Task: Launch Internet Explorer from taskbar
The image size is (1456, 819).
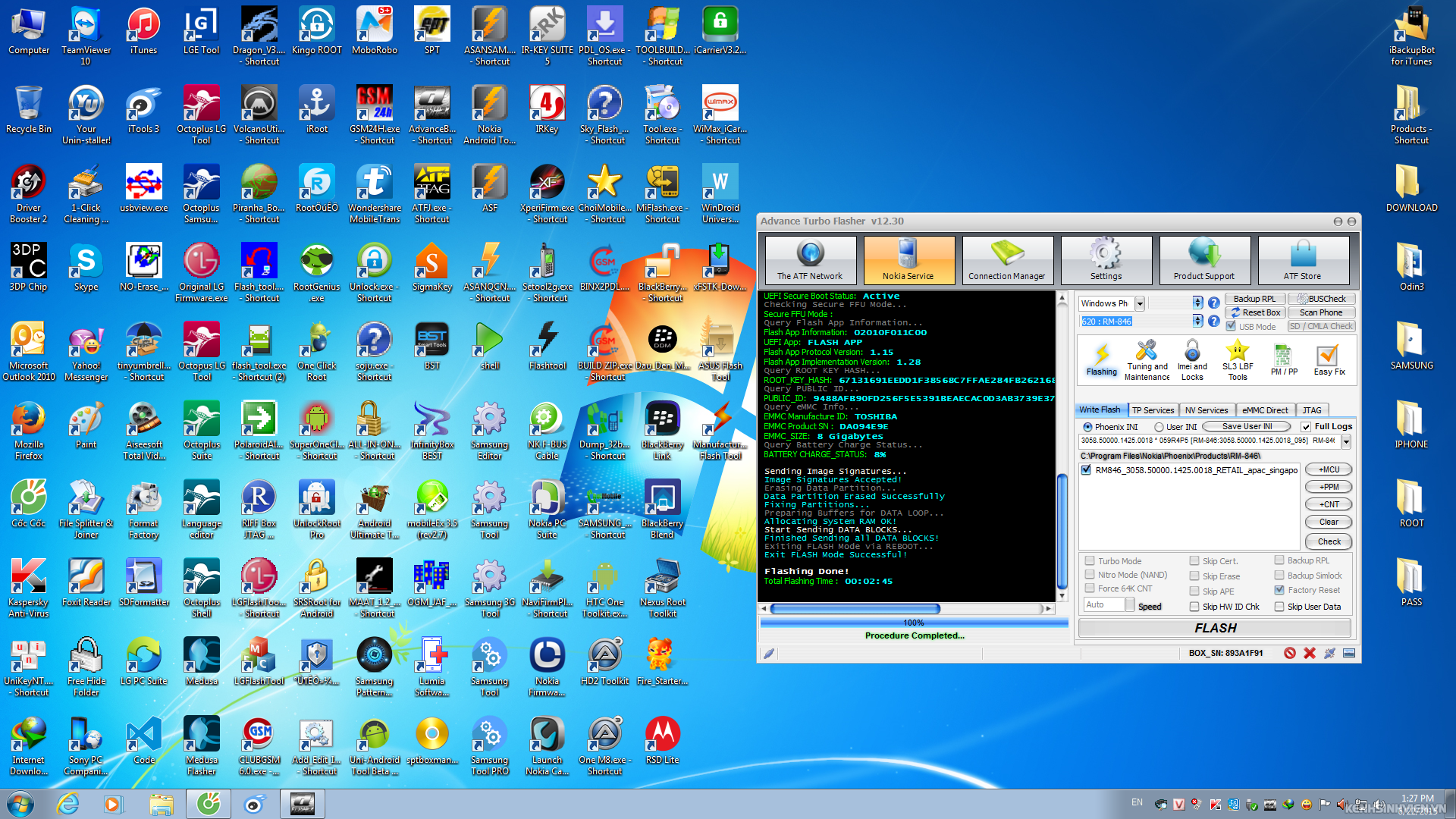Action: coord(68,804)
